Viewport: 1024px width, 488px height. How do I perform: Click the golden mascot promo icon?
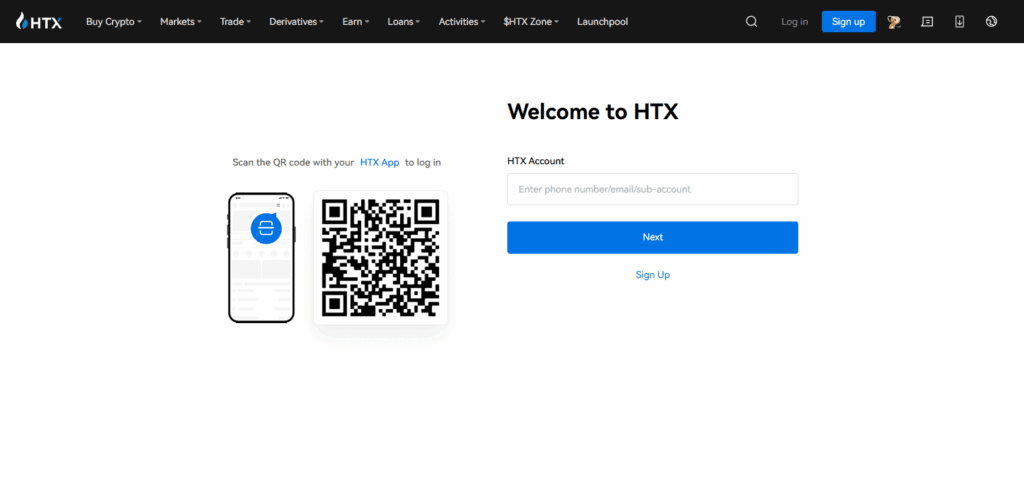point(894,21)
